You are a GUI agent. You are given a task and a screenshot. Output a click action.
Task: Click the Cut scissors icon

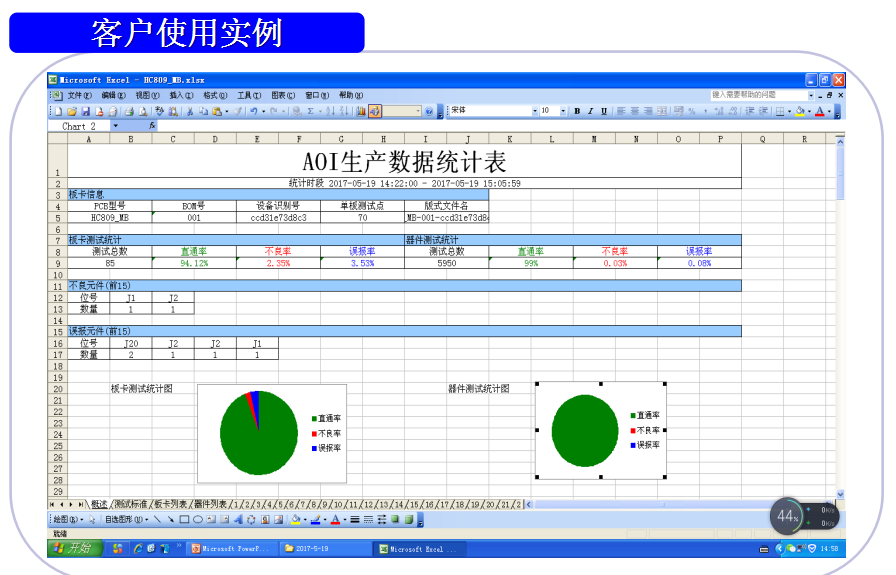pos(189,111)
